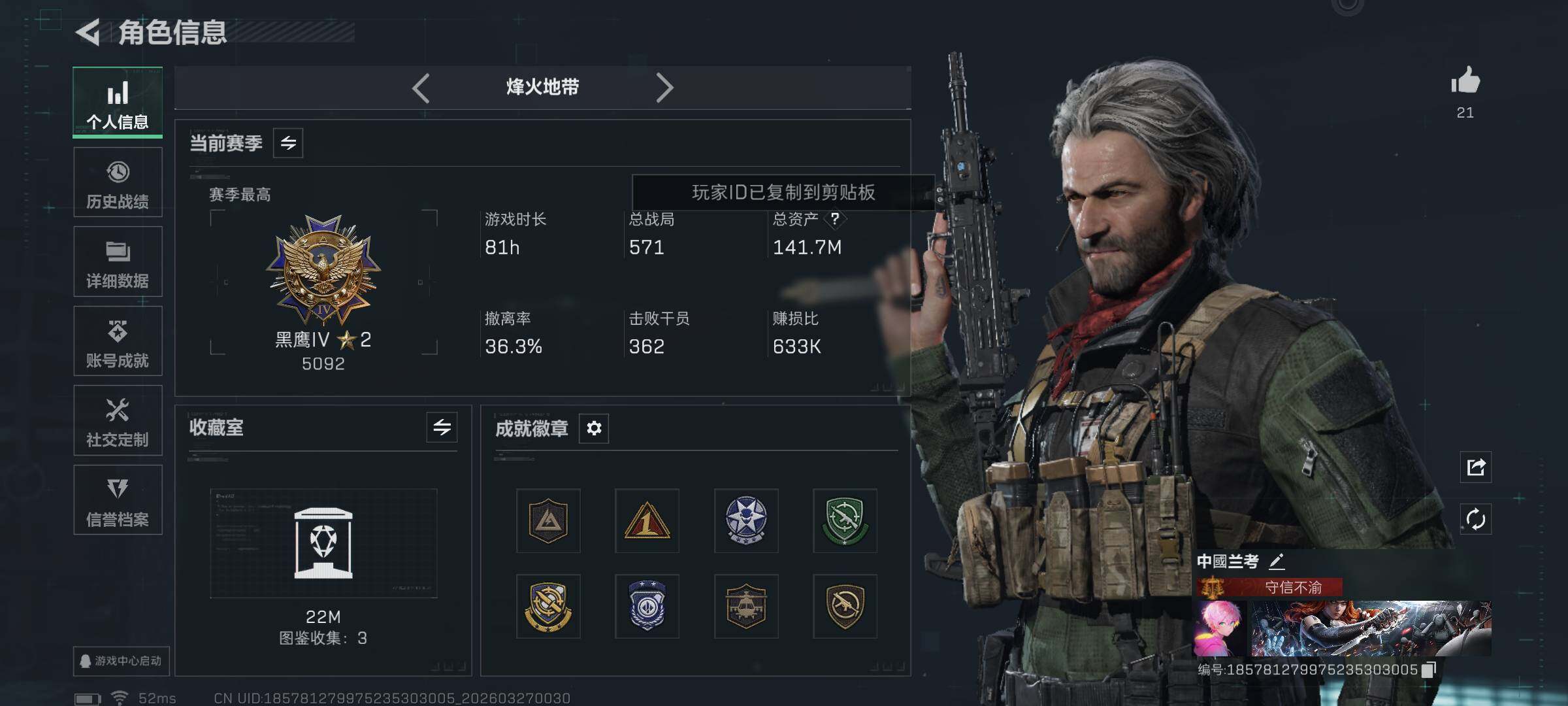Image resolution: width=1568 pixels, height=706 pixels.
Task: Switch to next mode with right chevron
Action: [x=664, y=88]
